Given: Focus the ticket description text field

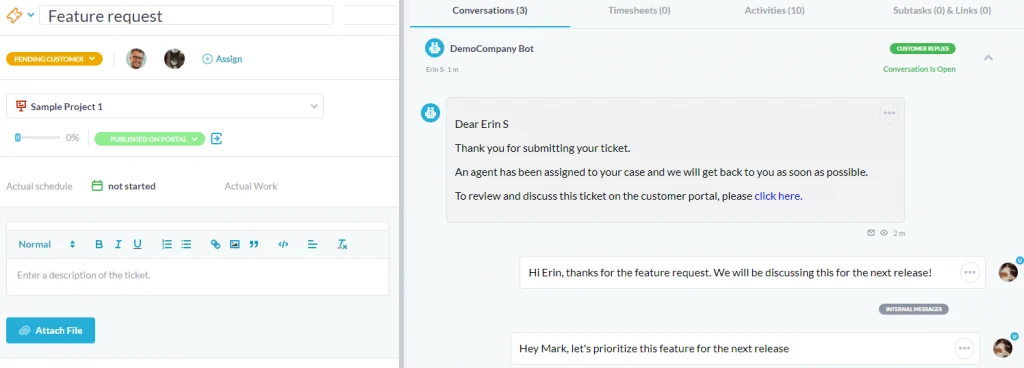Looking at the screenshot, I should tap(197, 275).
